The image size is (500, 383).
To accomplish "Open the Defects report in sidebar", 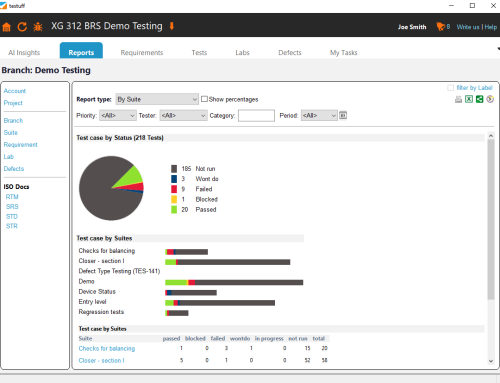I will point(14,169).
